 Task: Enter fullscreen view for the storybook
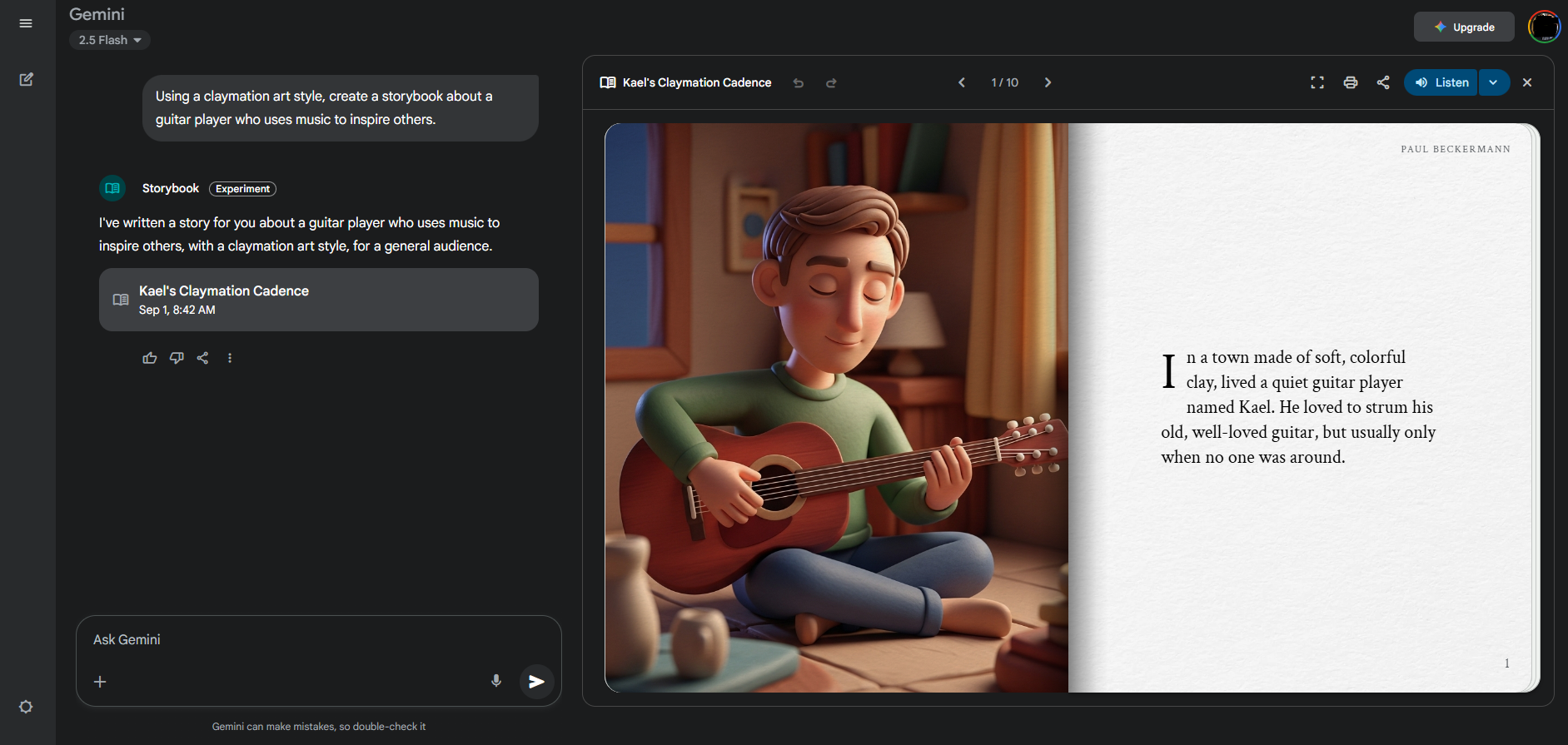[x=1317, y=82]
